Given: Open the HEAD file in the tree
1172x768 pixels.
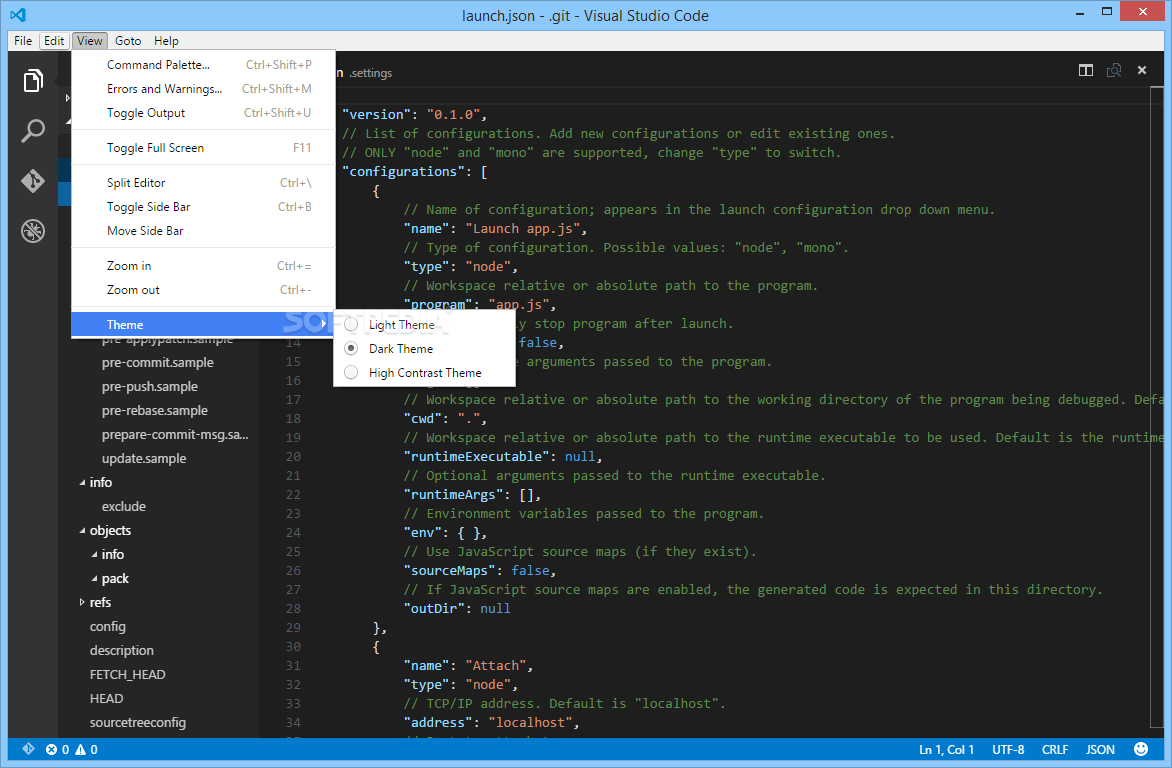Looking at the screenshot, I should 106,698.
